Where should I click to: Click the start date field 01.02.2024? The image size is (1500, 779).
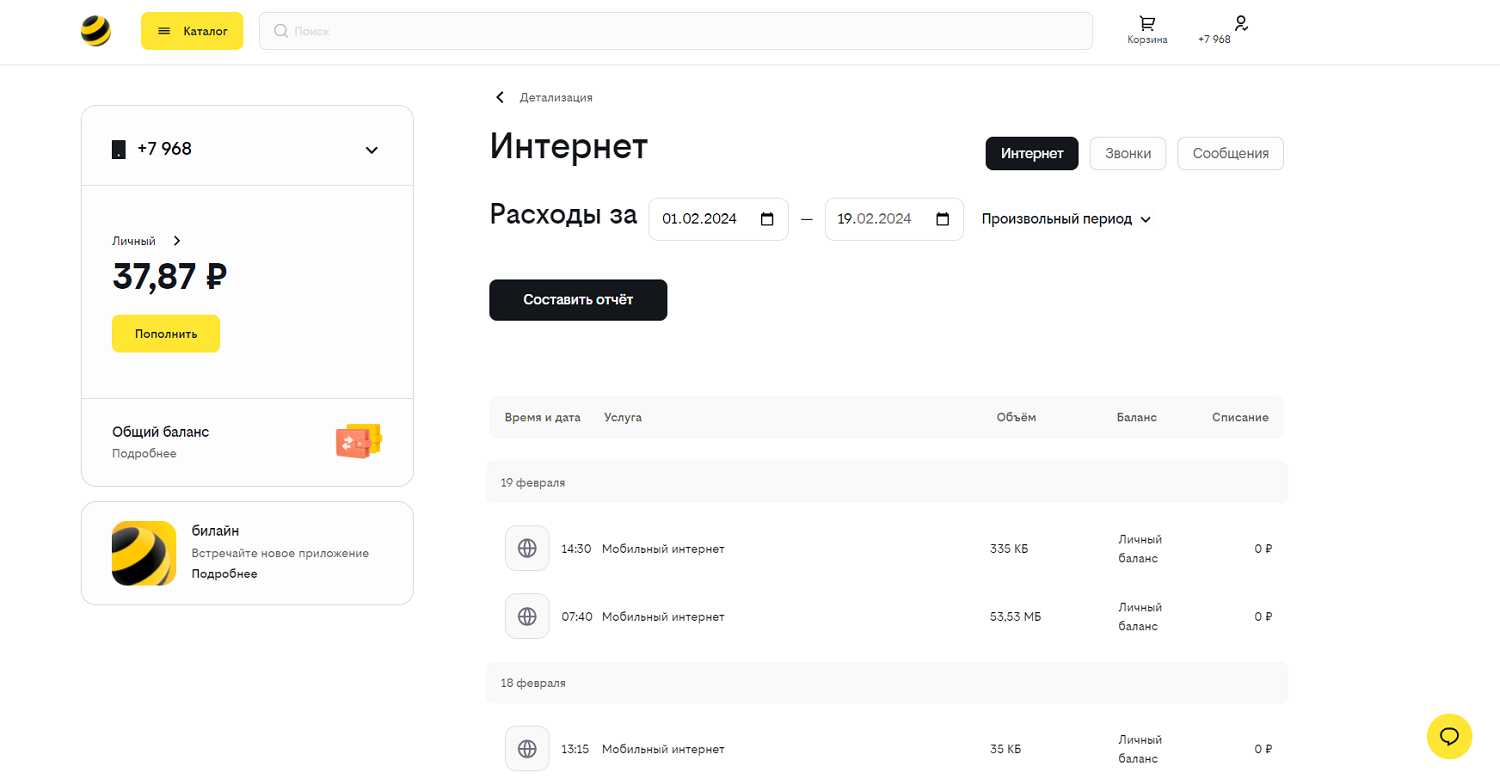tap(719, 219)
